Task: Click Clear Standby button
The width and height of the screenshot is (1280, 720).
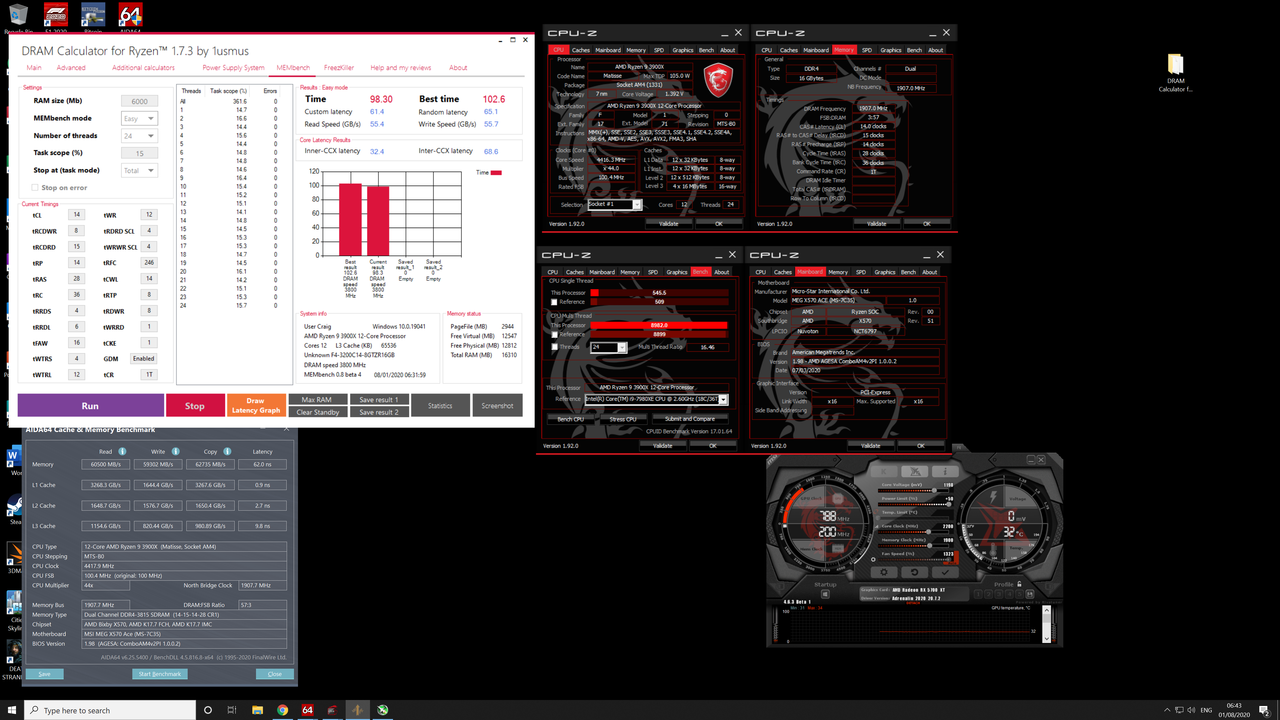Action: (x=317, y=411)
